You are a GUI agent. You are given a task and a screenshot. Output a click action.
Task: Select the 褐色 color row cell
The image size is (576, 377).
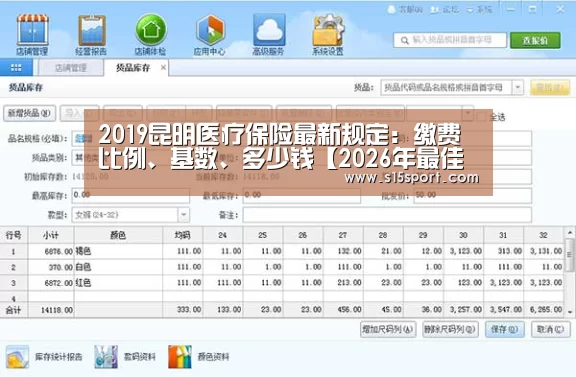coord(118,251)
